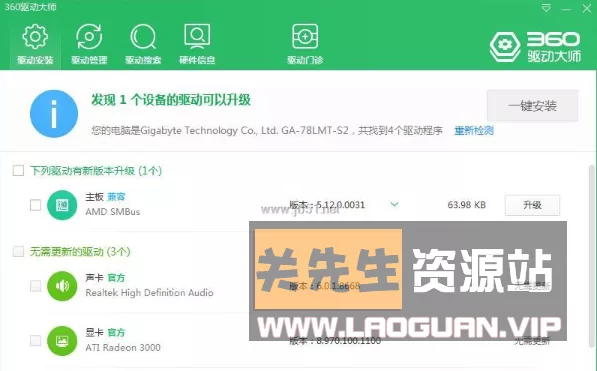Click the 官方 tag beside 声卡

116,278
